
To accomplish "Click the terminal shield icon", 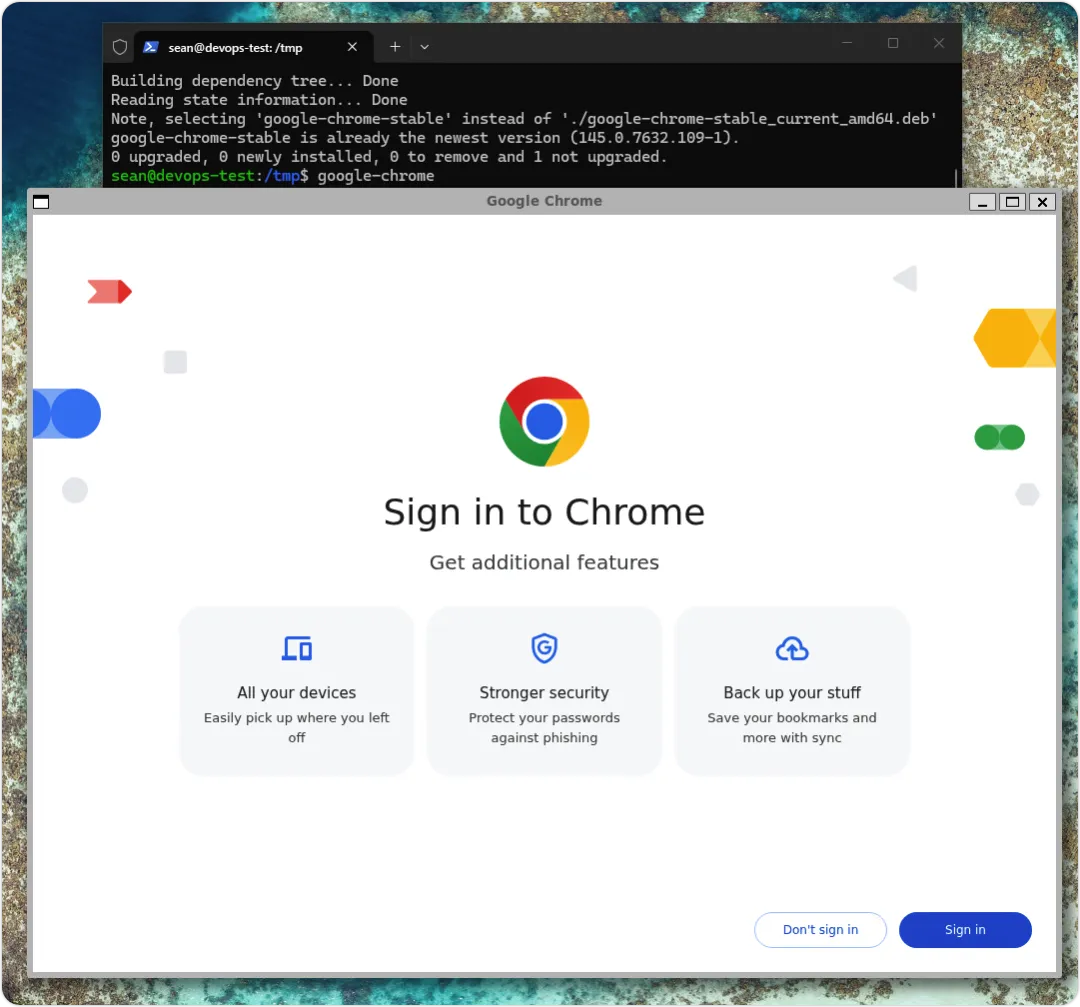I will (x=120, y=47).
